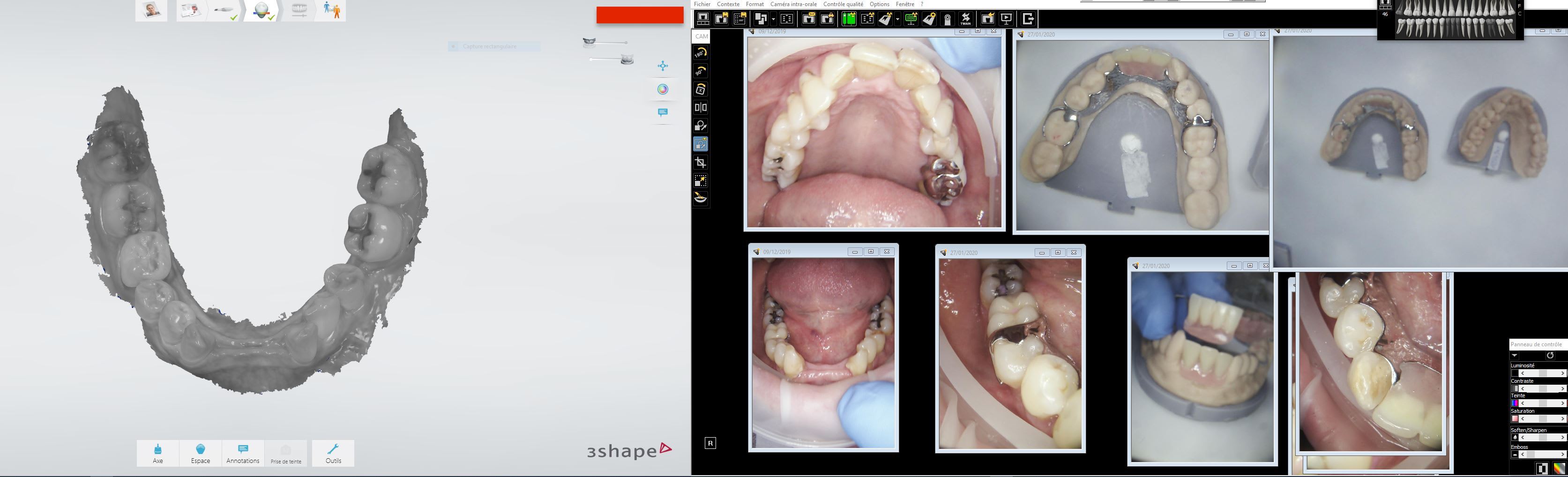The height and width of the screenshot is (477, 1568).
Task: Click the color wheel display icon
Action: click(x=663, y=89)
